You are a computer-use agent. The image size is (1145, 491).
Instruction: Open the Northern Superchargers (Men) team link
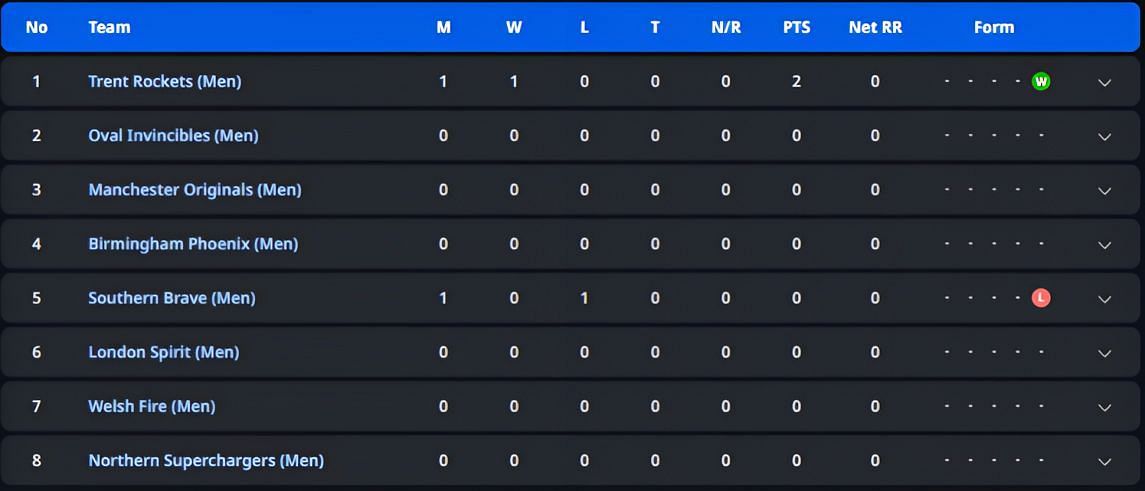click(x=206, y=460)
